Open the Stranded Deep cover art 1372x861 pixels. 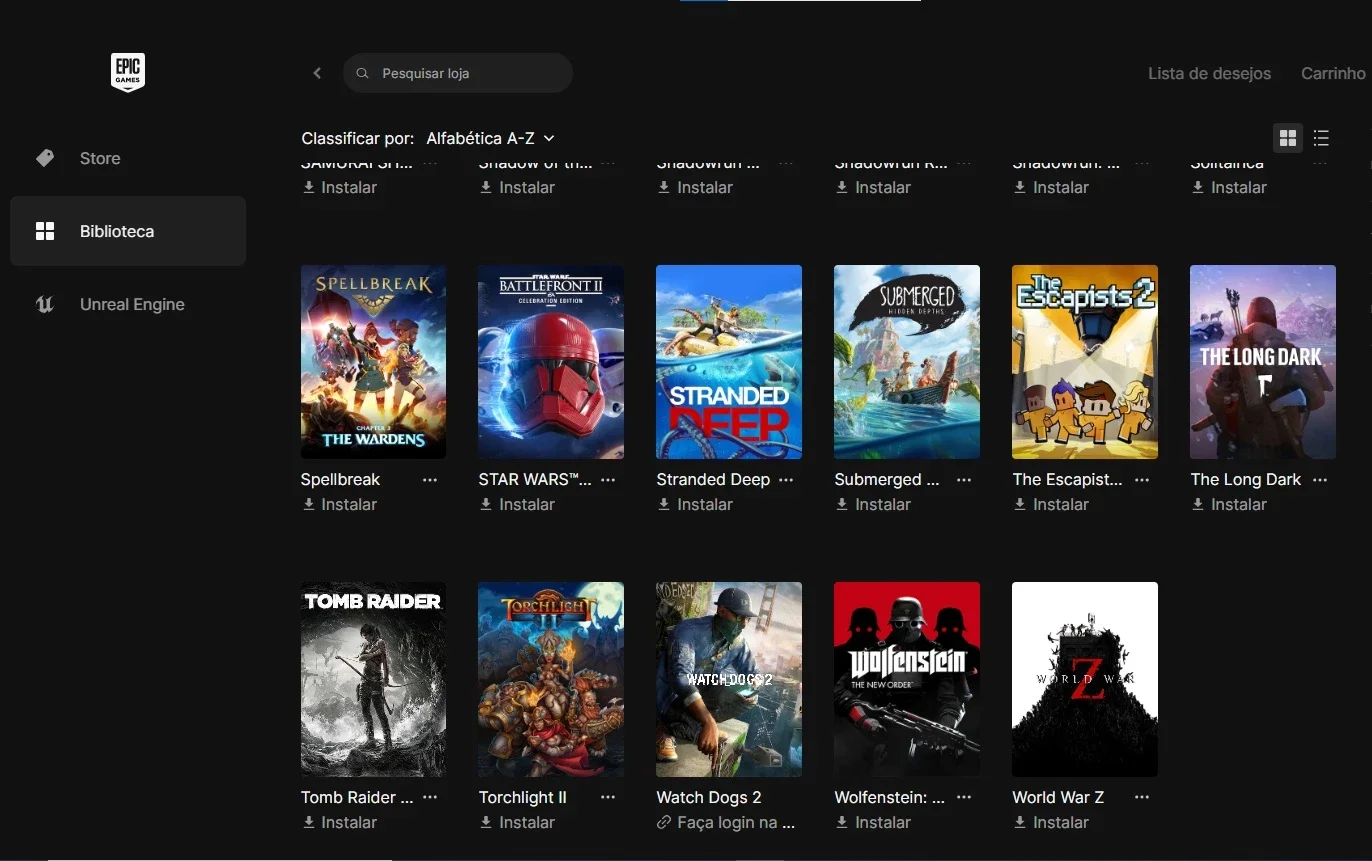point(729,362)
